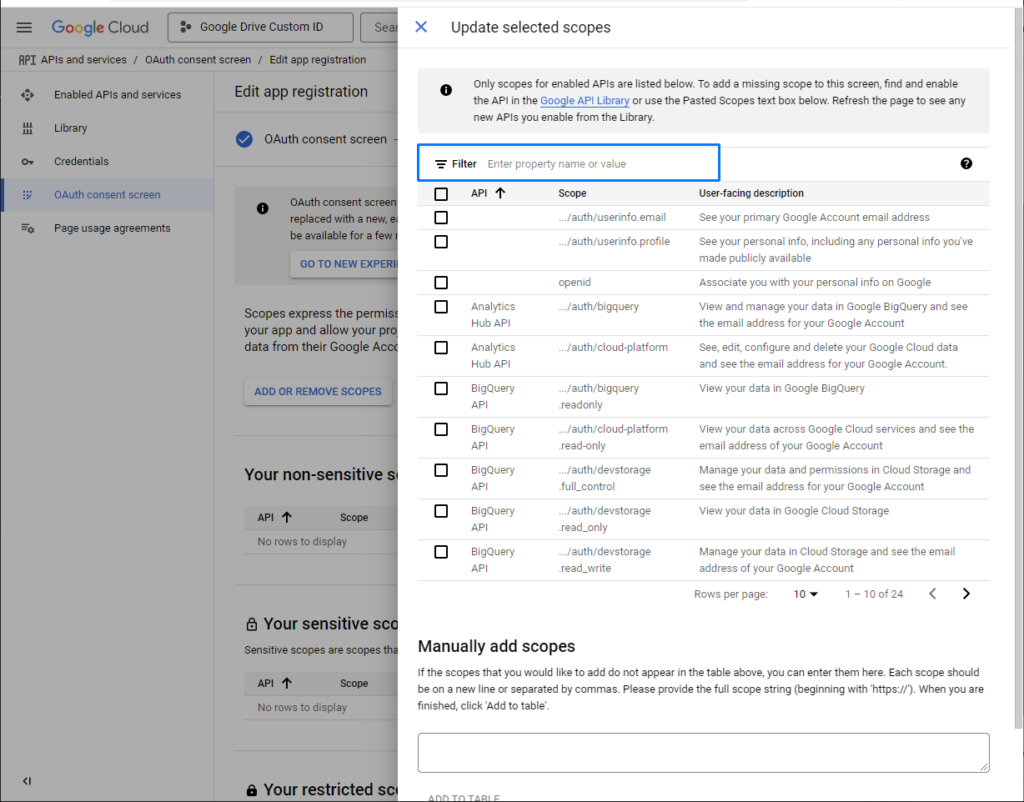
Task: Click the help question mark icon
Action: tap(966, 164)
